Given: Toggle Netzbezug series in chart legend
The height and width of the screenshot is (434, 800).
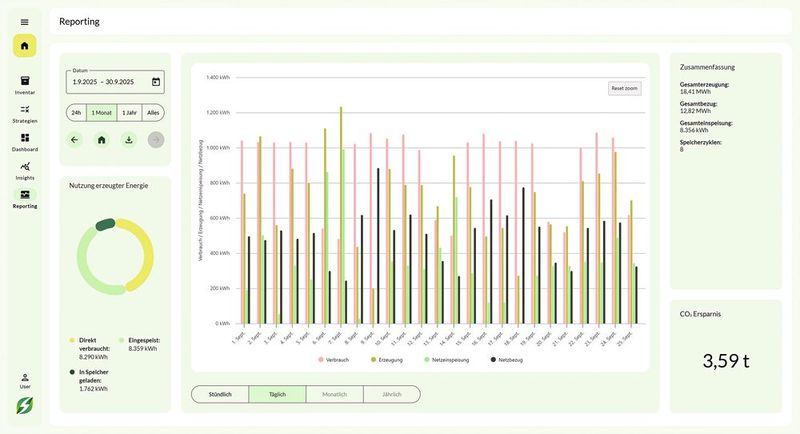Looking at the screenshot, I should 507,360.
